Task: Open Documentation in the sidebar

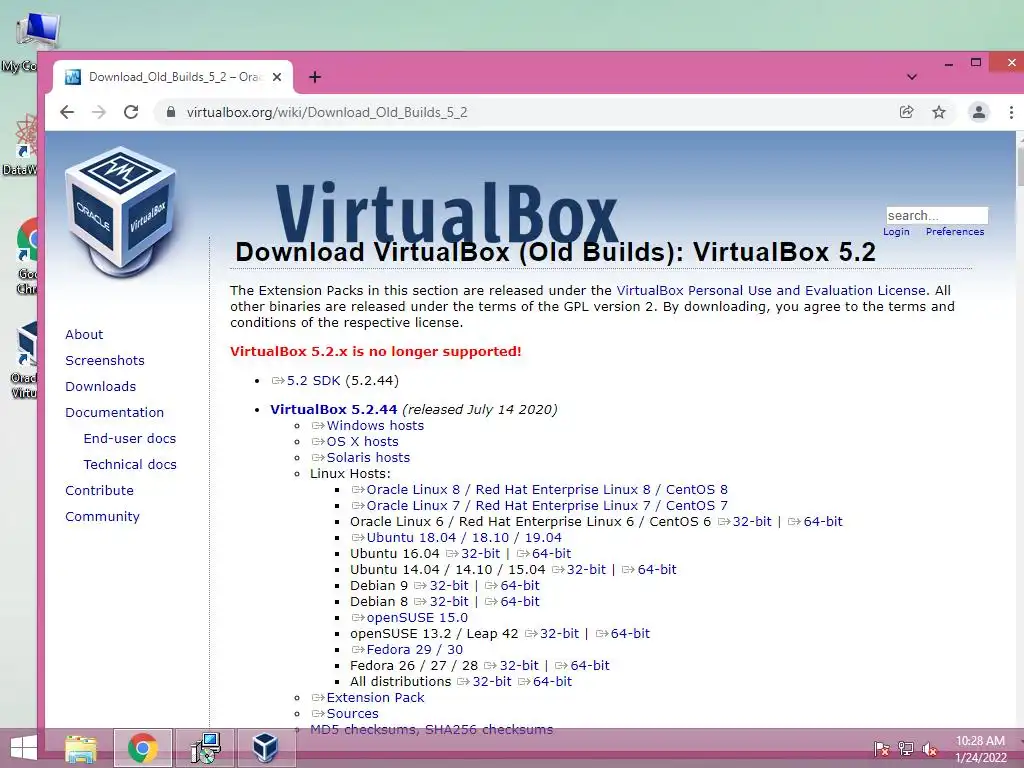Action: pos(114,413)
